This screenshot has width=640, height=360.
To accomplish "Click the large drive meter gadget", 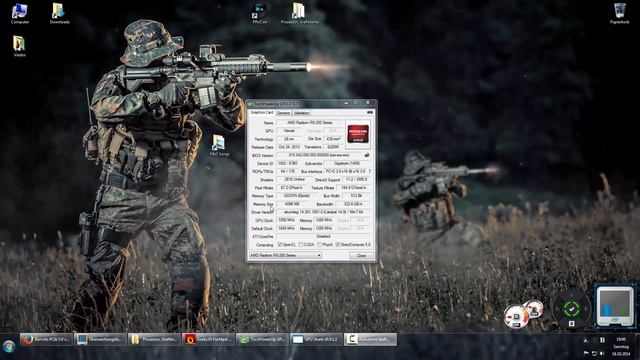I will click(516, 317).
